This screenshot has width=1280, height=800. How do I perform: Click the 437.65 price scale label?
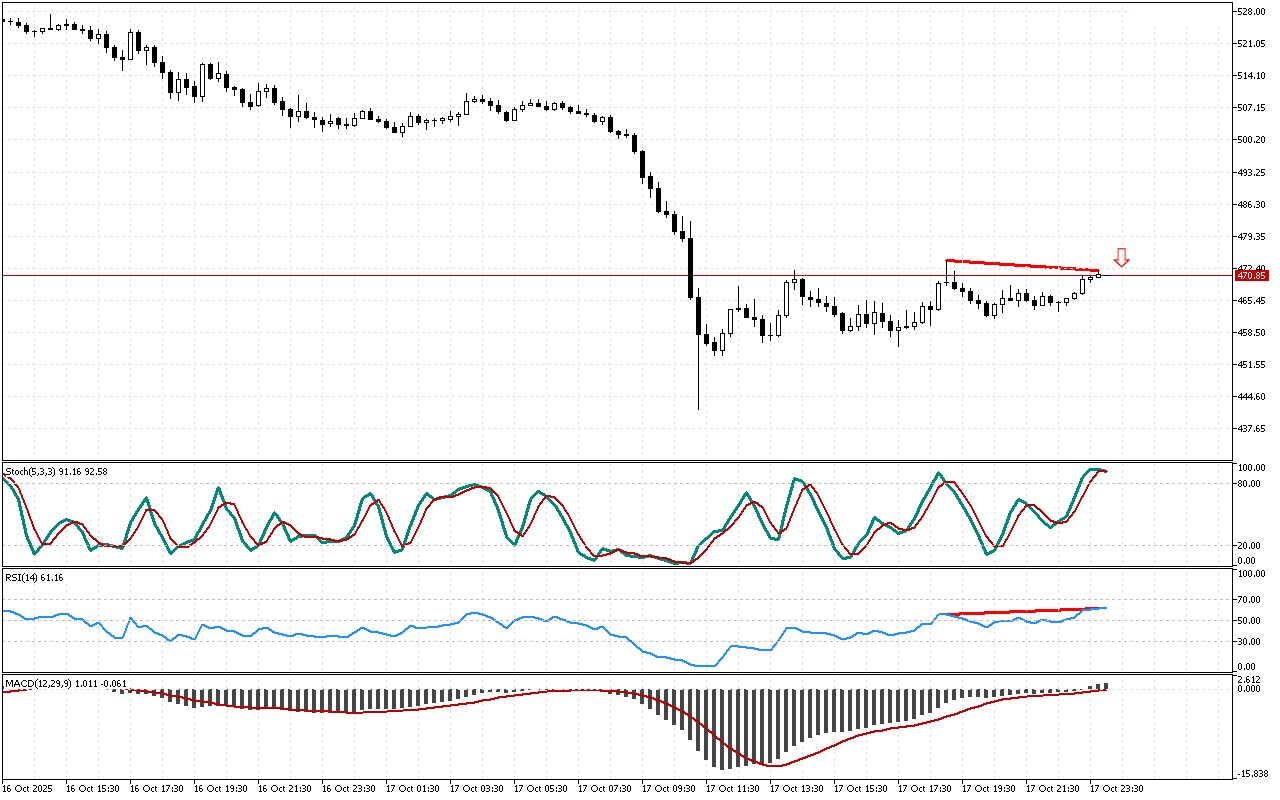1251,428
